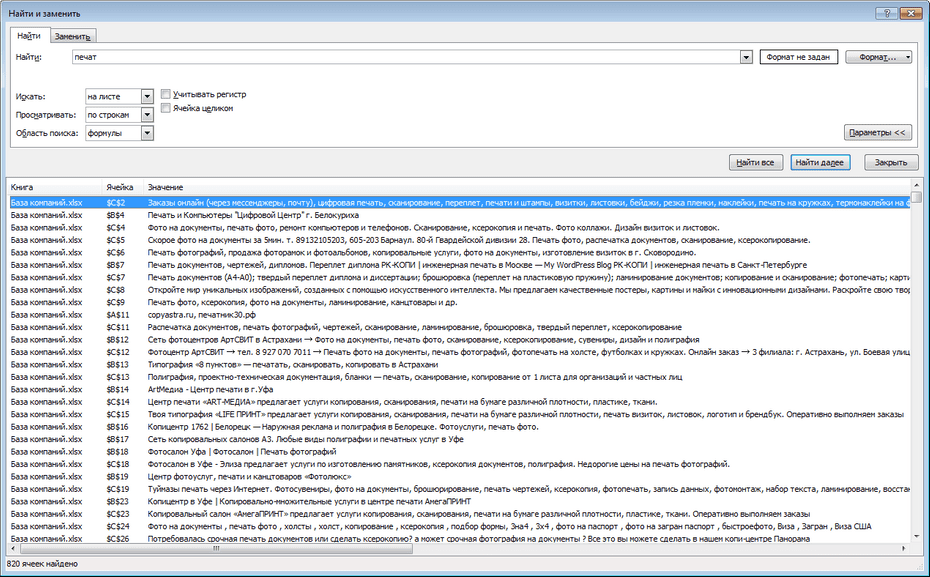The image size is (930, 577).
Task: Click the horizontal scrollbar left arrow
Action: tap(13, 549)
